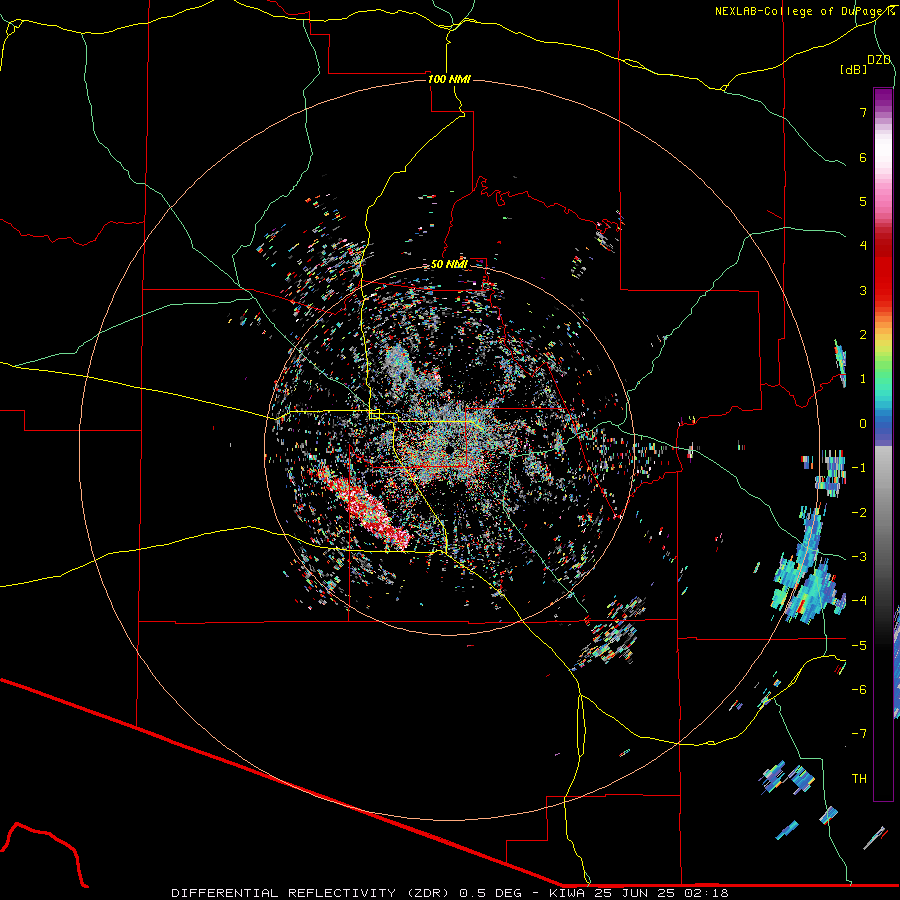Click the -2 value on the dB scale

tap(859, 513)
